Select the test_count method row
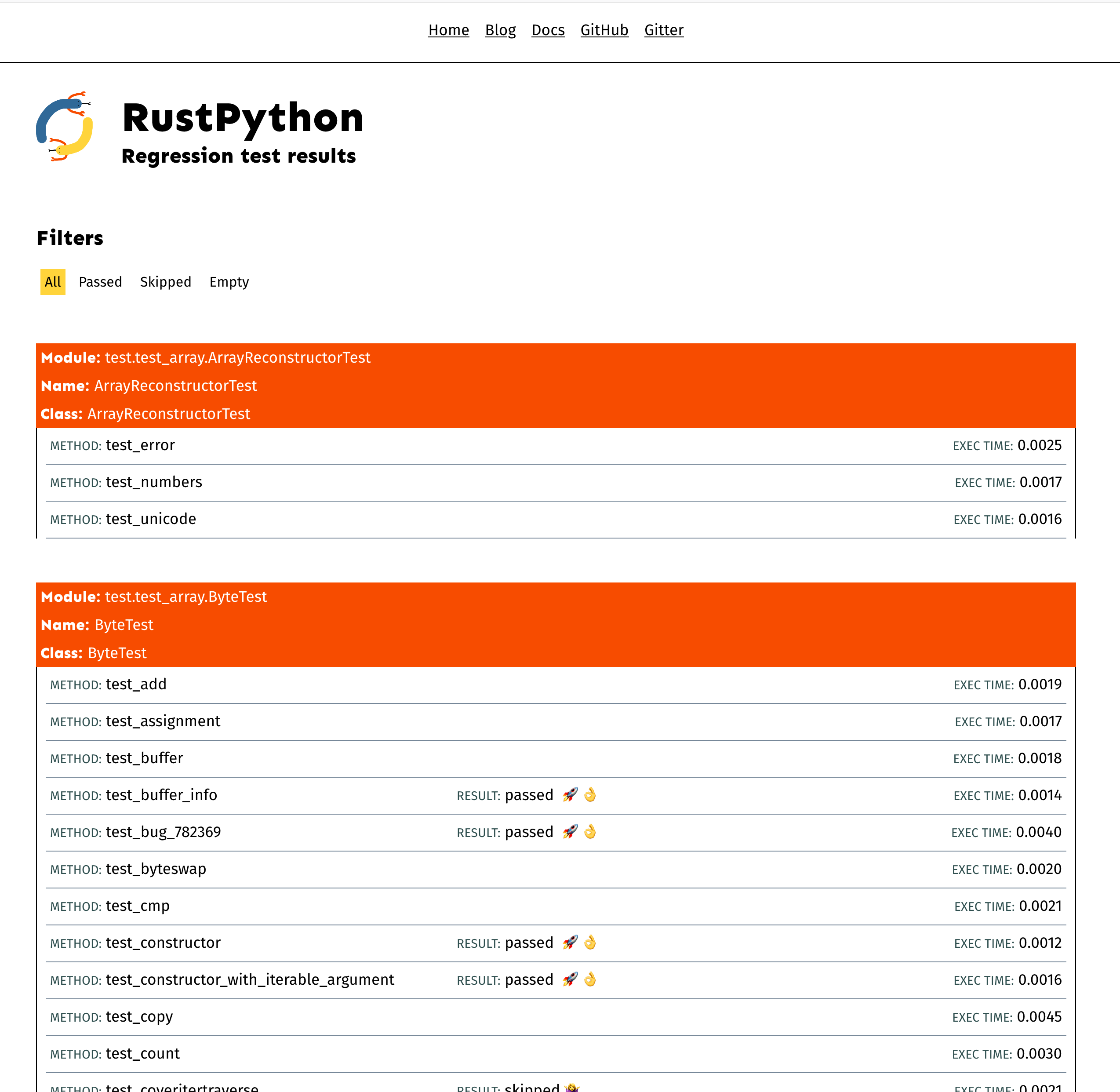Screen dimensions: 1120x1092 [x=556, y=1054]
